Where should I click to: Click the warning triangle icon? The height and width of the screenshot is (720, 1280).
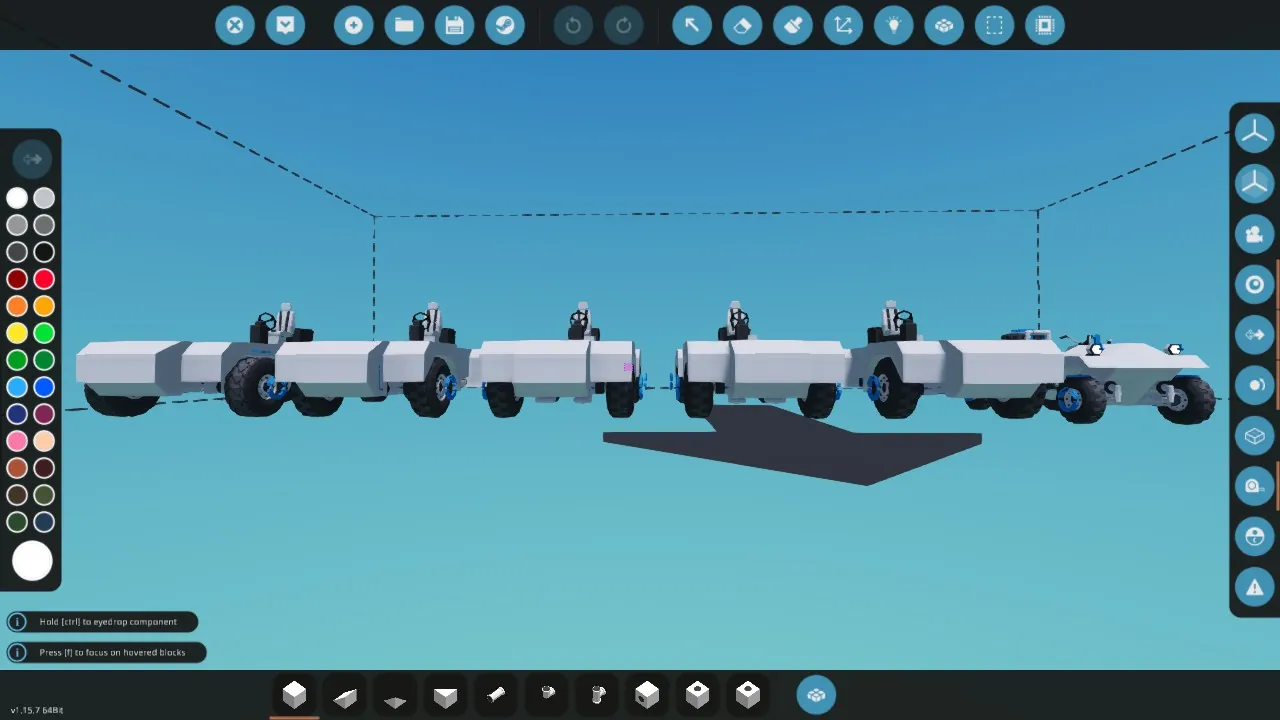coord(1254,587)
